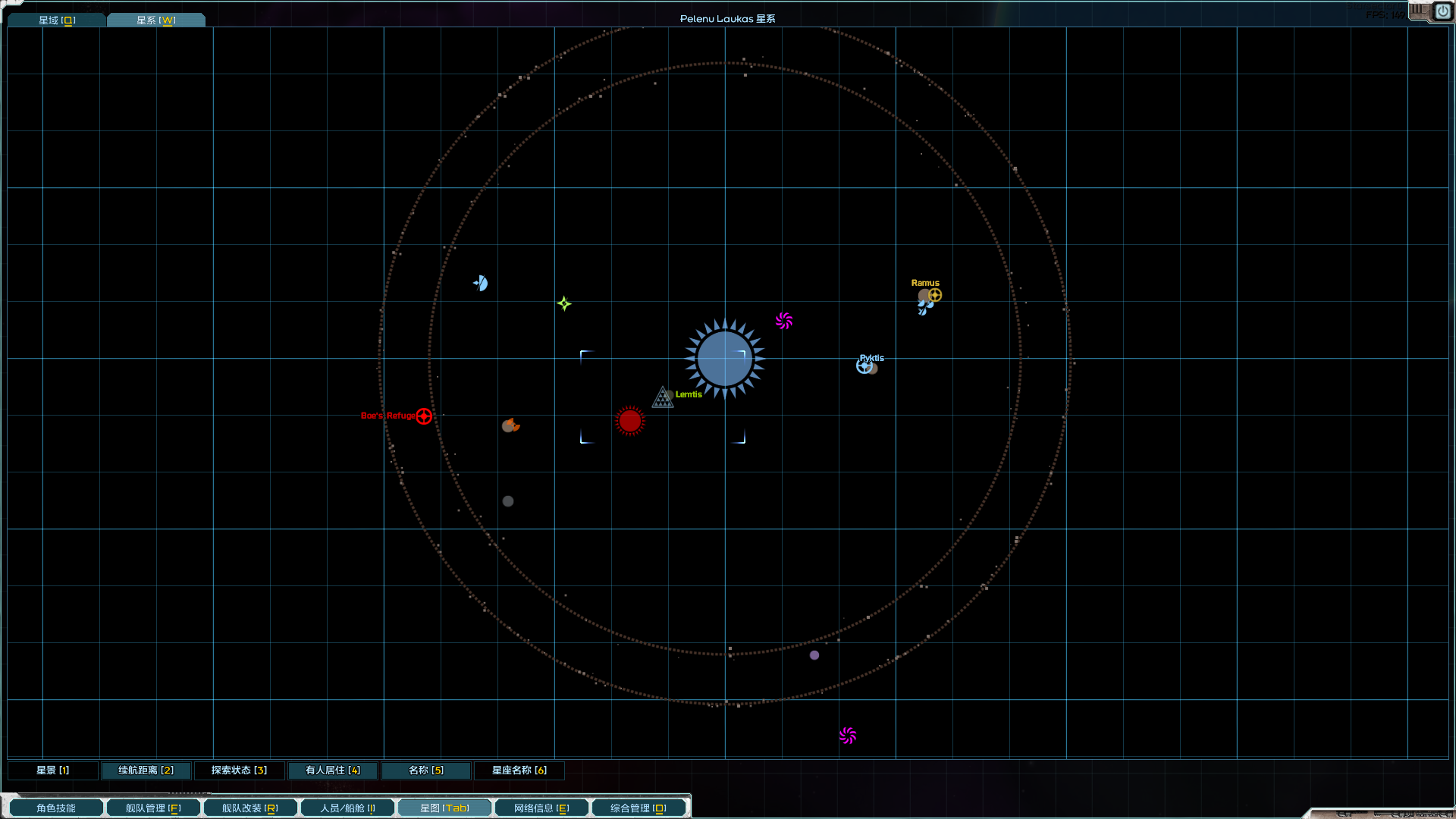Viewport: 1456px width, 819px height.
Task: Toggle the 探索状态 [3] map filter
Action: [239, 770]
